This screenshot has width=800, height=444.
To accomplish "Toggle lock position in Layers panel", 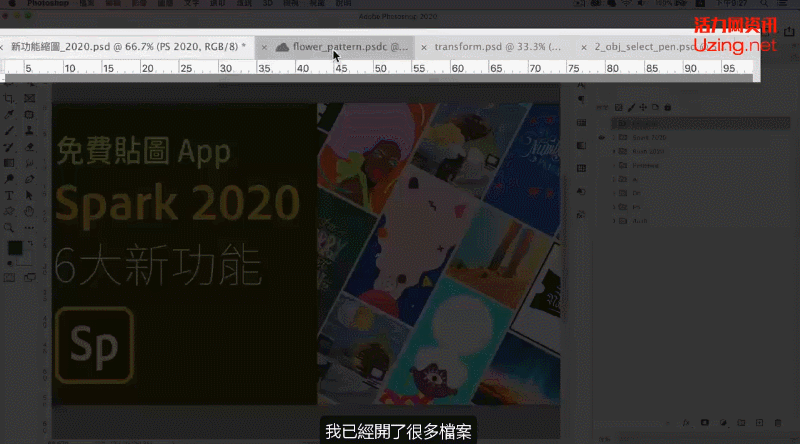I will [x=643, y=108].
